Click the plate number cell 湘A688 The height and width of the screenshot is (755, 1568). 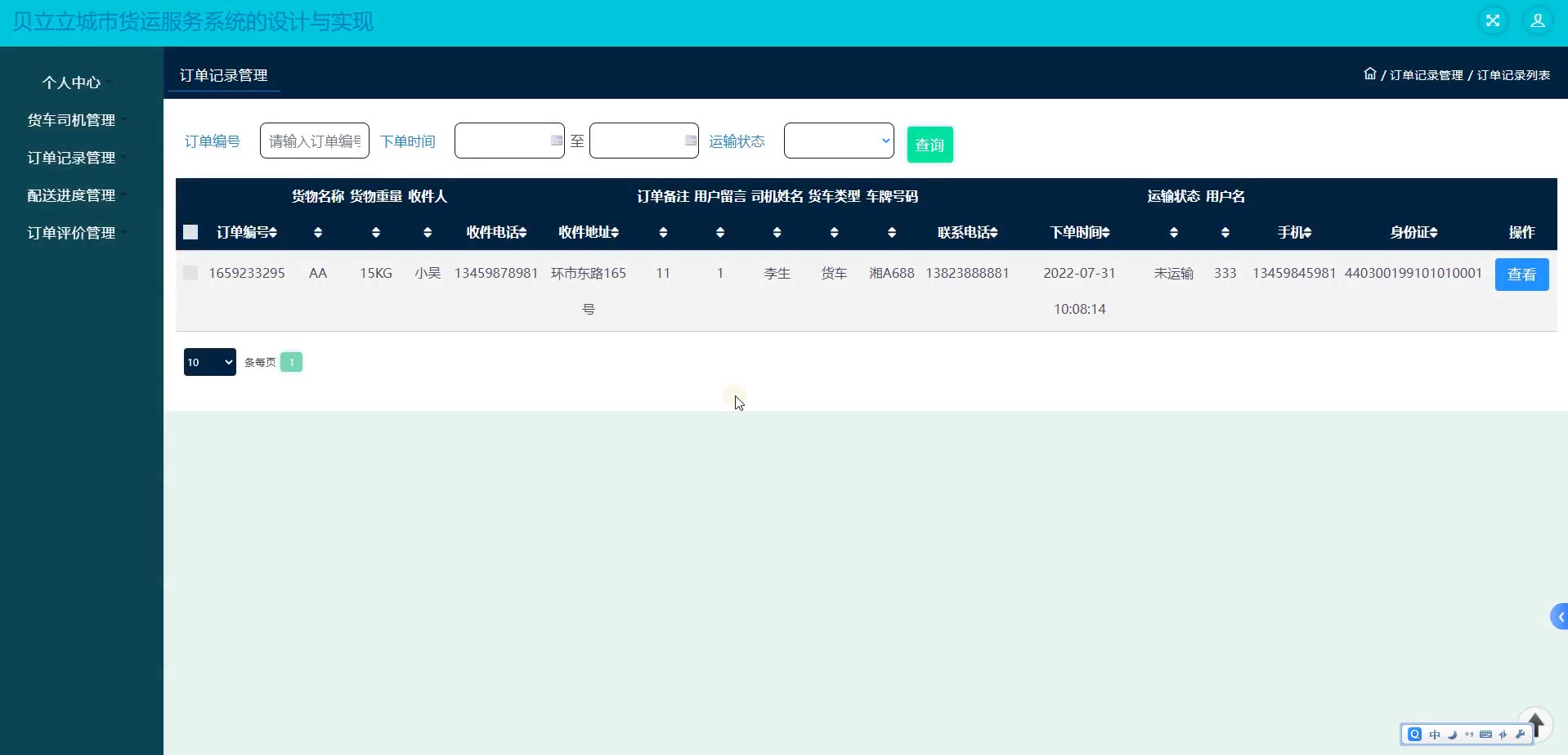coord(892,273)
